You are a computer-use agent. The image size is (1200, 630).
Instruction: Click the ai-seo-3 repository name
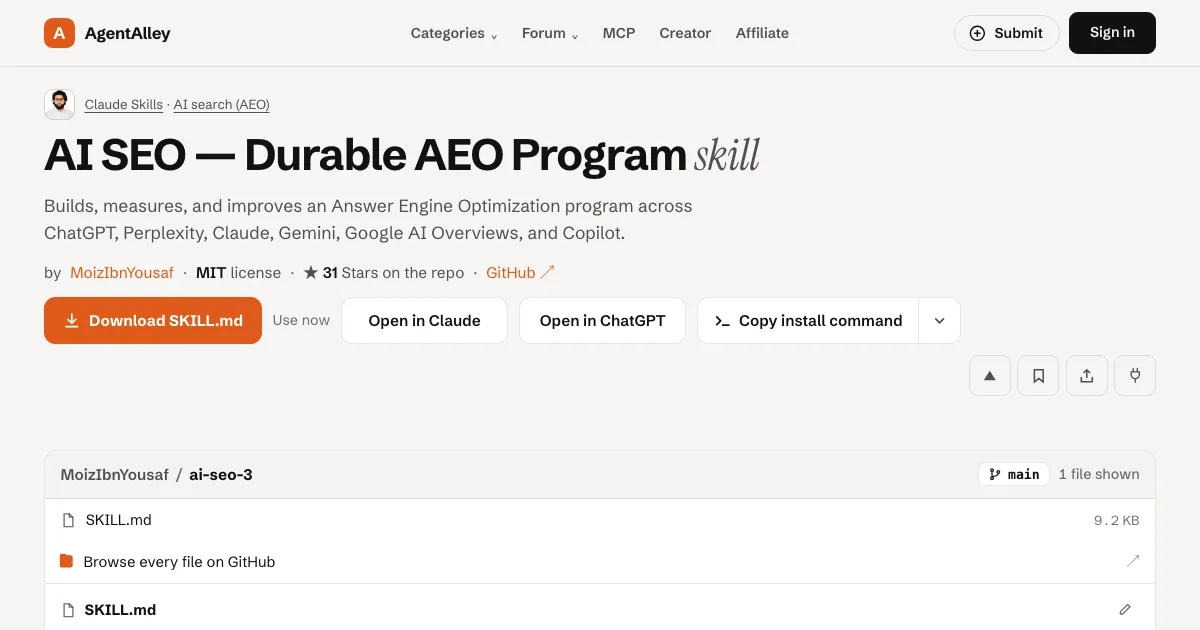point(221,475)
